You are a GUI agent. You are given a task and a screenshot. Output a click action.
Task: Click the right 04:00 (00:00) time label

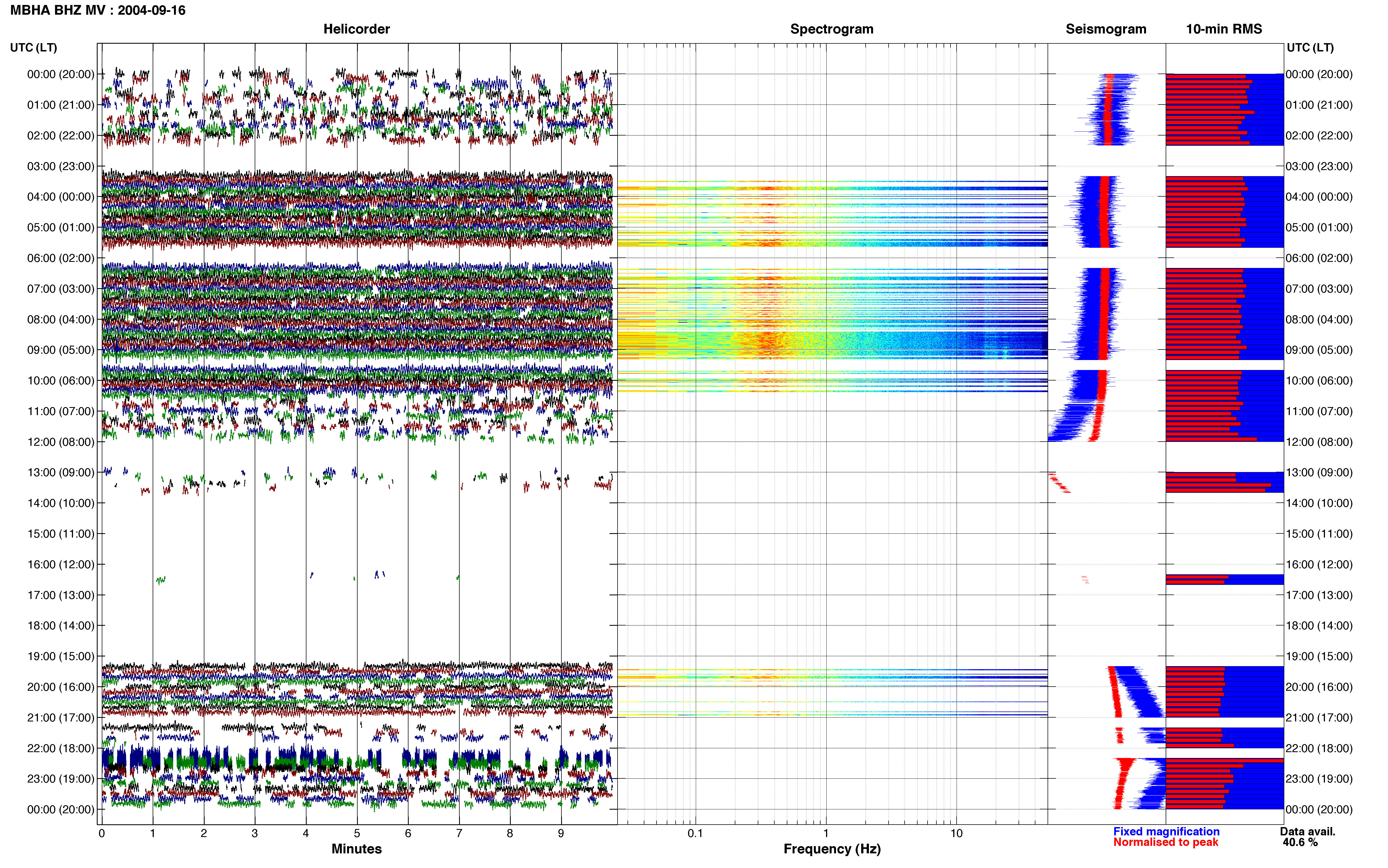[x=1319, y=197]
